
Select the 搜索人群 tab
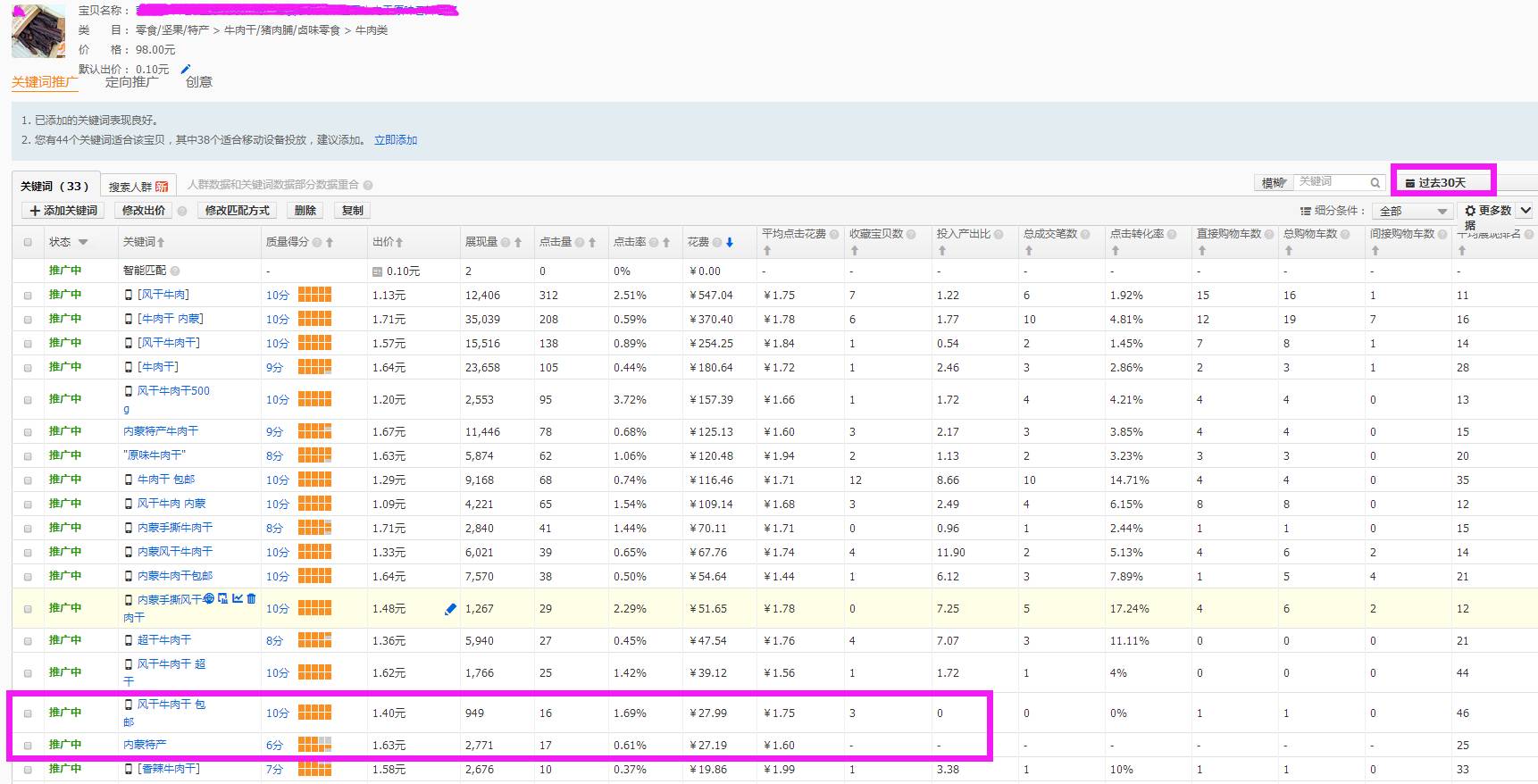pos(138,187)
